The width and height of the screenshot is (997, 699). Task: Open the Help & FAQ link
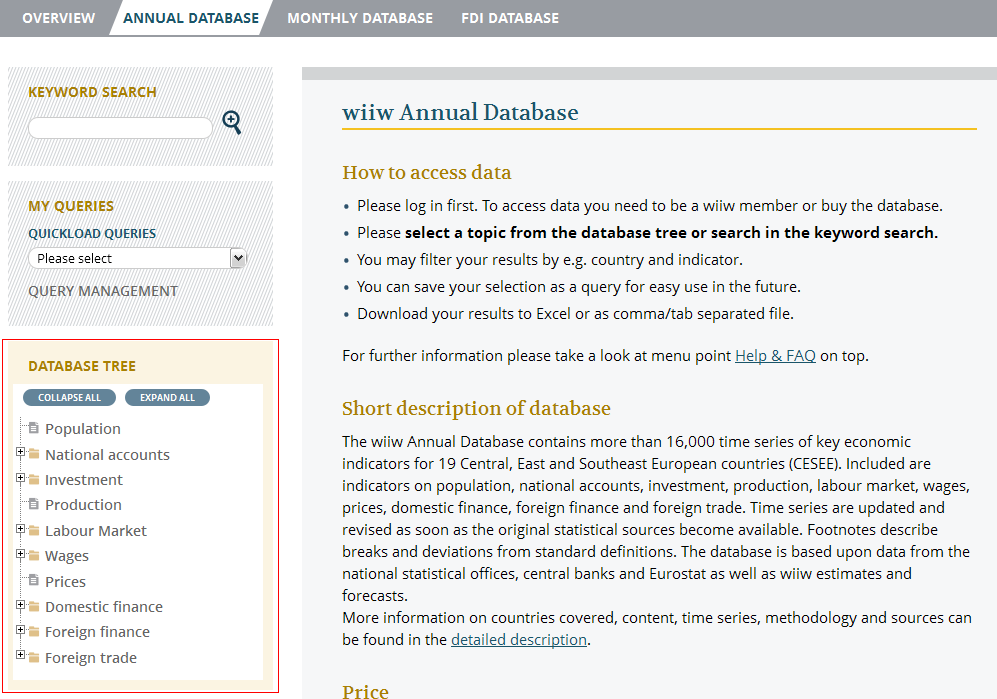pyautogui.click(x=775, y=355)
